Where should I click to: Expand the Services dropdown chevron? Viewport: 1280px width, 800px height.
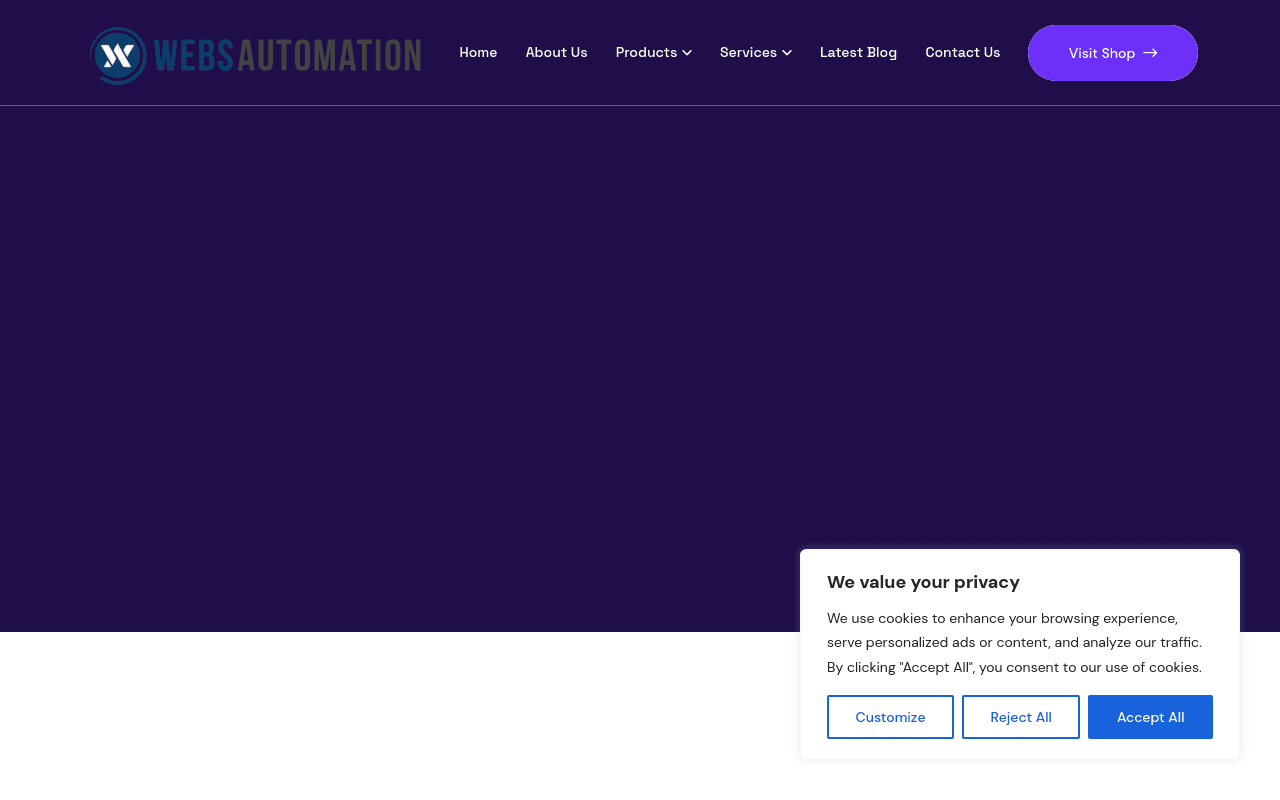787,53
